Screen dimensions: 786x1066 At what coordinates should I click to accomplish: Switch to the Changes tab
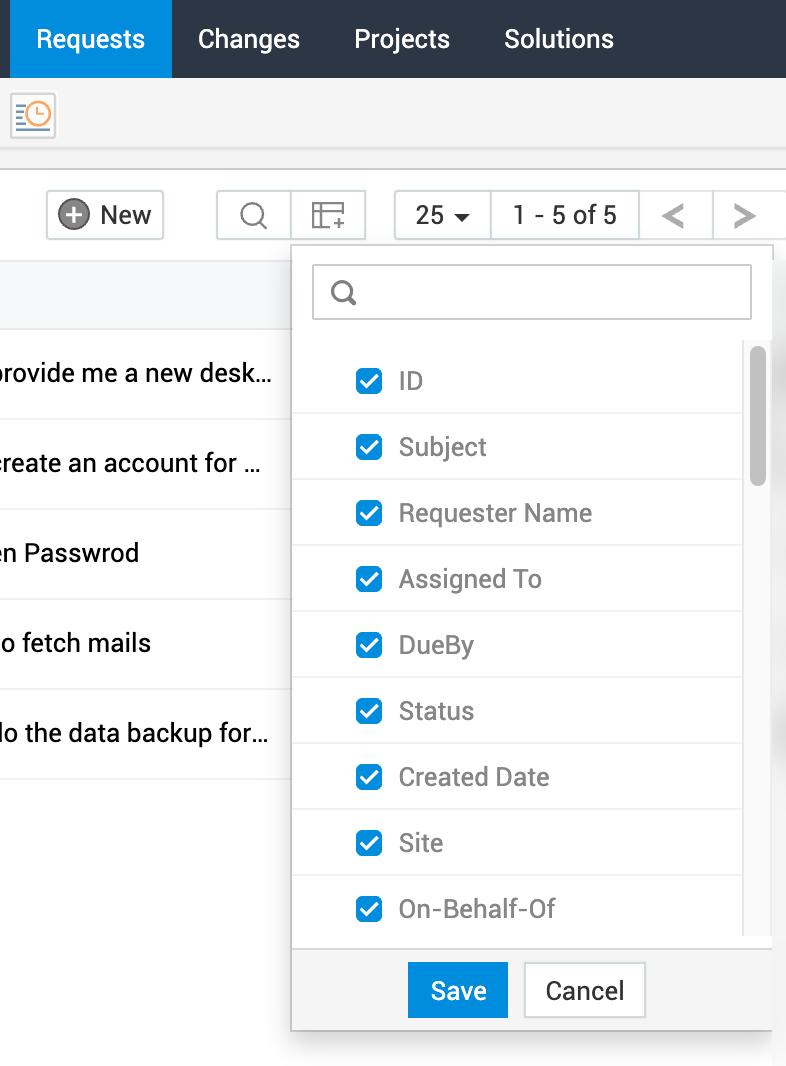249,39
